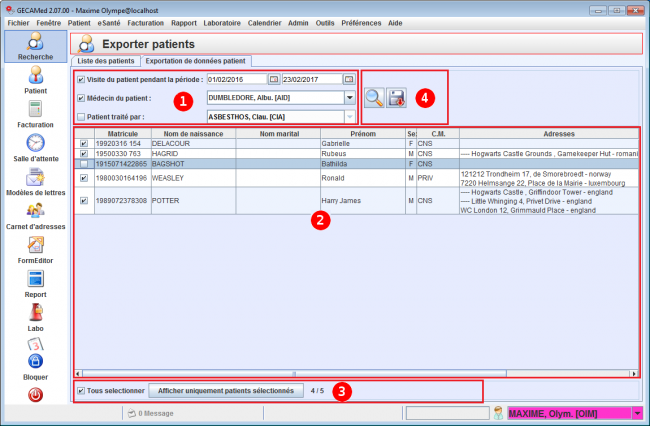Expand the Médecin du patient dropdown
The image size is (650, 426).
(349, 98)
